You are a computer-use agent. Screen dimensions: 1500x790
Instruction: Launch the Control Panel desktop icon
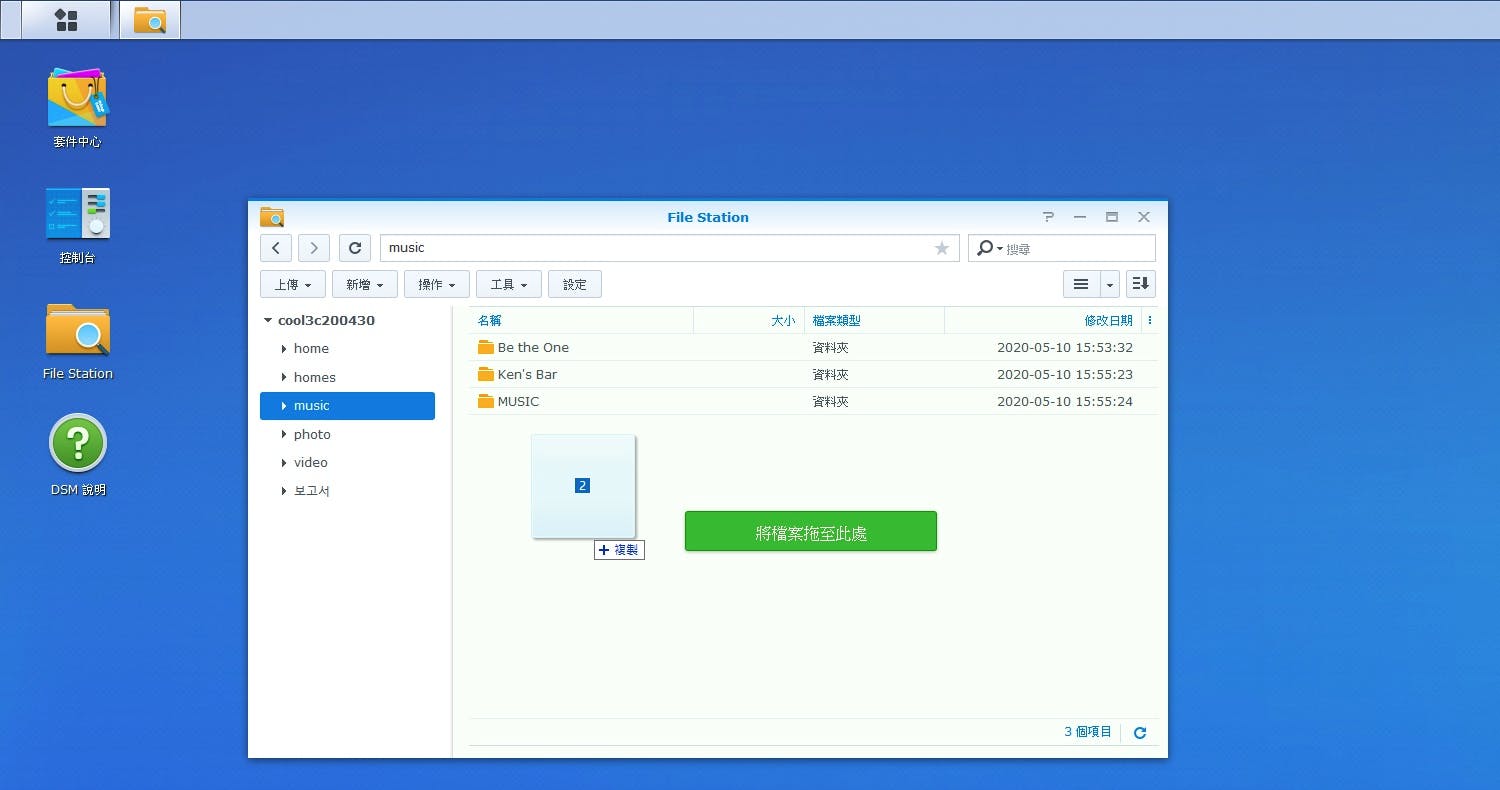[x=78, y=215]
